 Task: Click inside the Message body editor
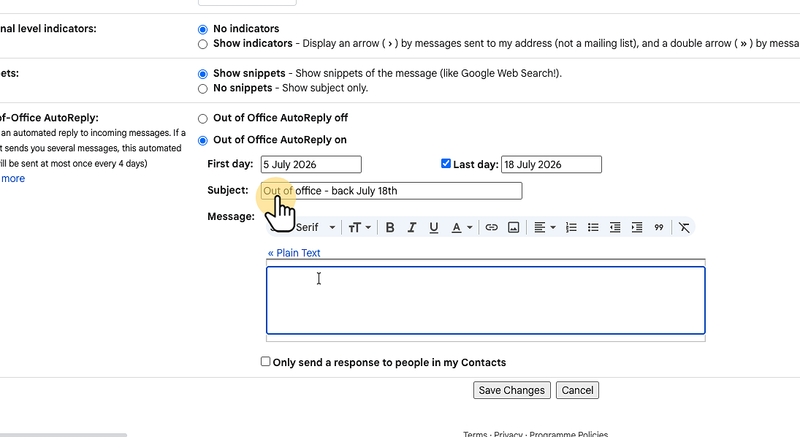(486, 300)
